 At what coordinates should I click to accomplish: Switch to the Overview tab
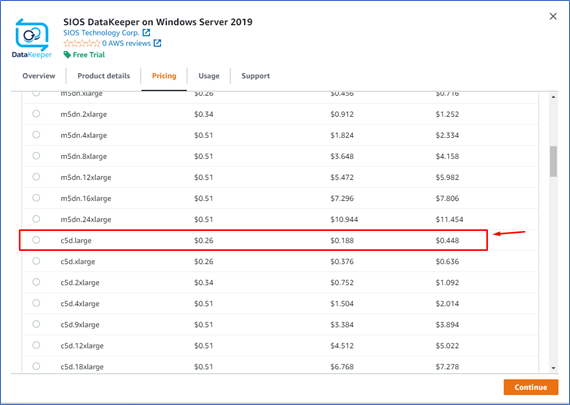coord(39,76)
